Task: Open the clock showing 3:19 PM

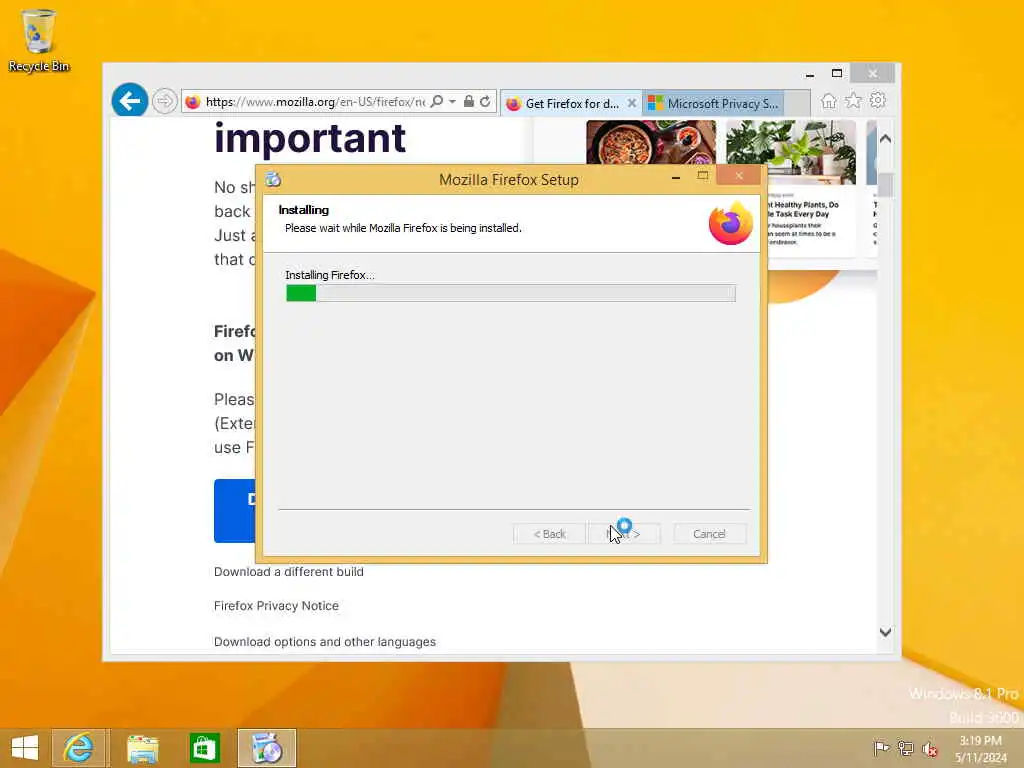Action: click(x=980, y=748)
